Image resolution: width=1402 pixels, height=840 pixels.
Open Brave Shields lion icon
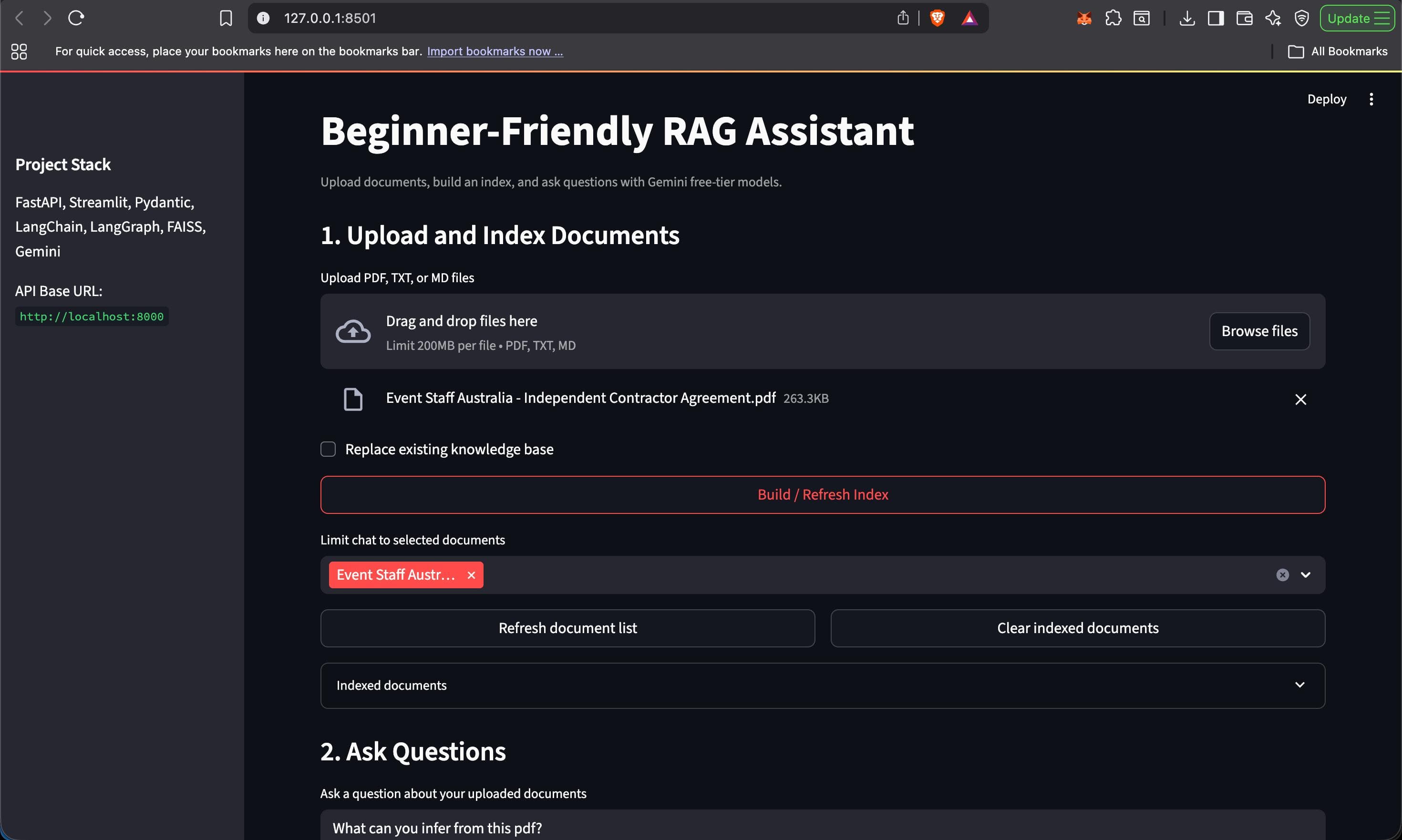[937, 19]
